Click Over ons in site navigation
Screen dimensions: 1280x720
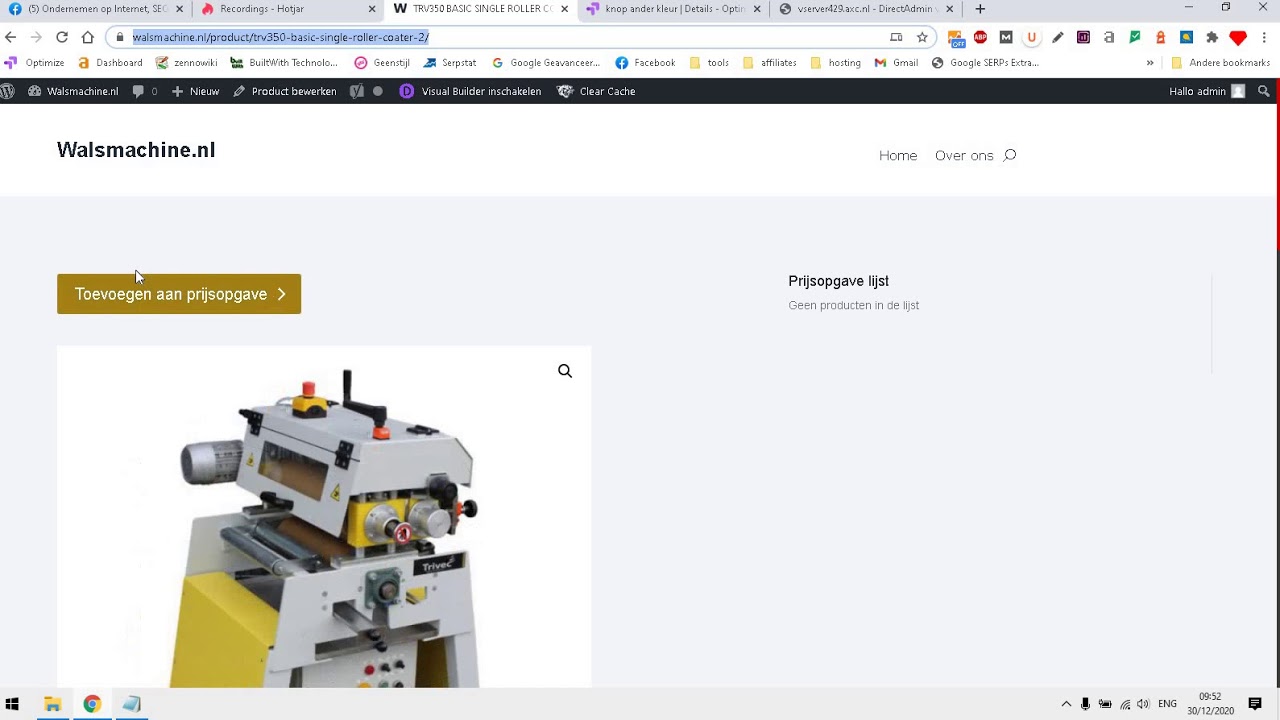click(964, 155)
